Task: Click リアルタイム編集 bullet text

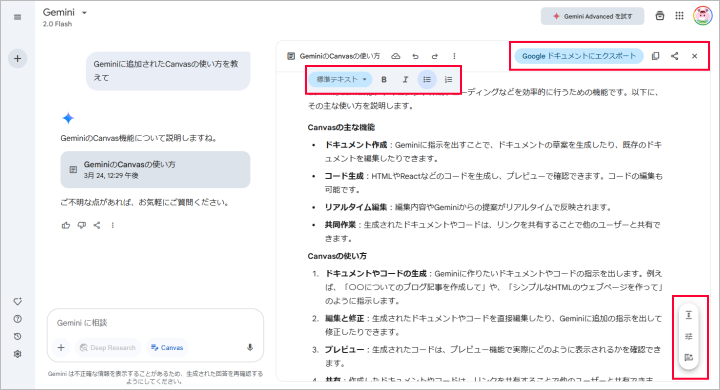Action: 356,207
